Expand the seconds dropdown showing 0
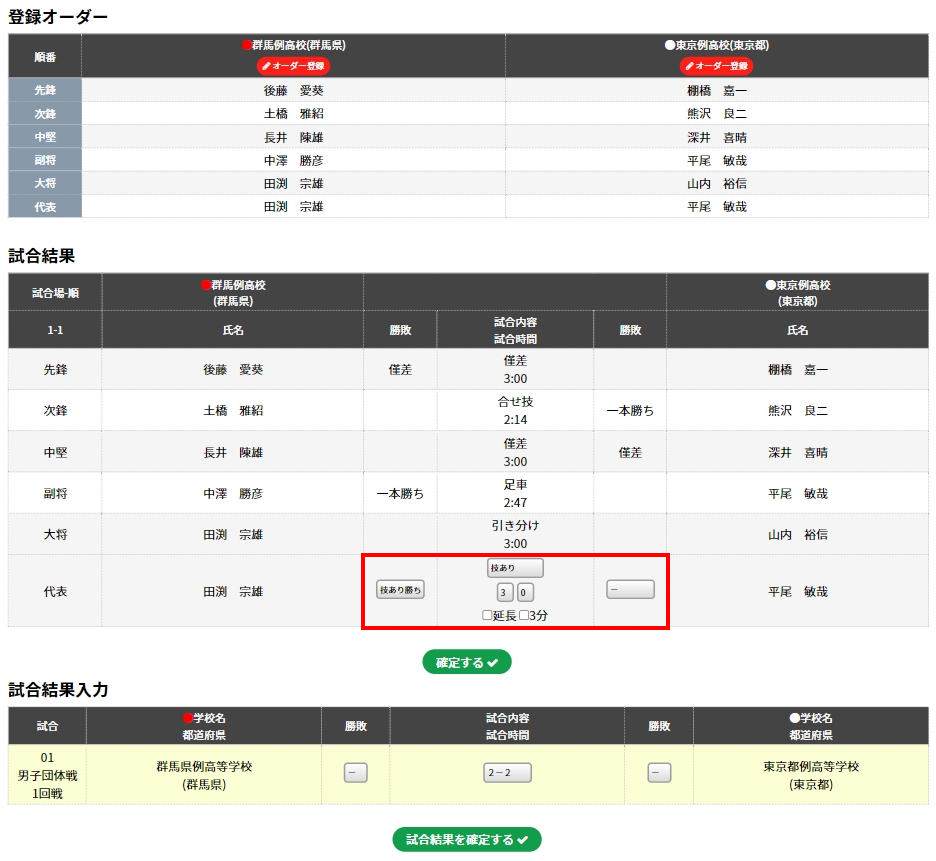The image size is (936, 861). (525, 592)
